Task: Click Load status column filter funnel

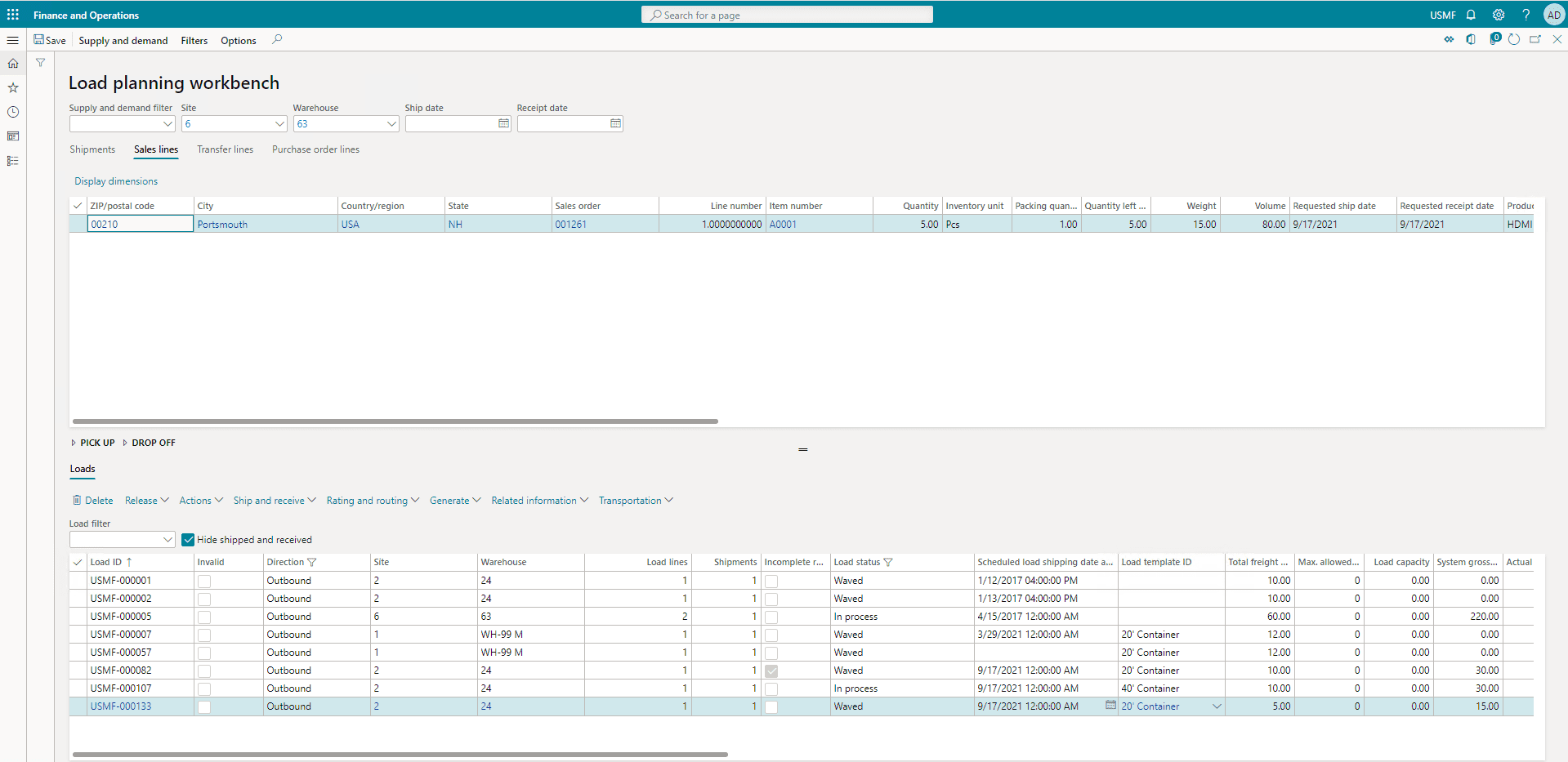Action: click(x=888, y=562)
